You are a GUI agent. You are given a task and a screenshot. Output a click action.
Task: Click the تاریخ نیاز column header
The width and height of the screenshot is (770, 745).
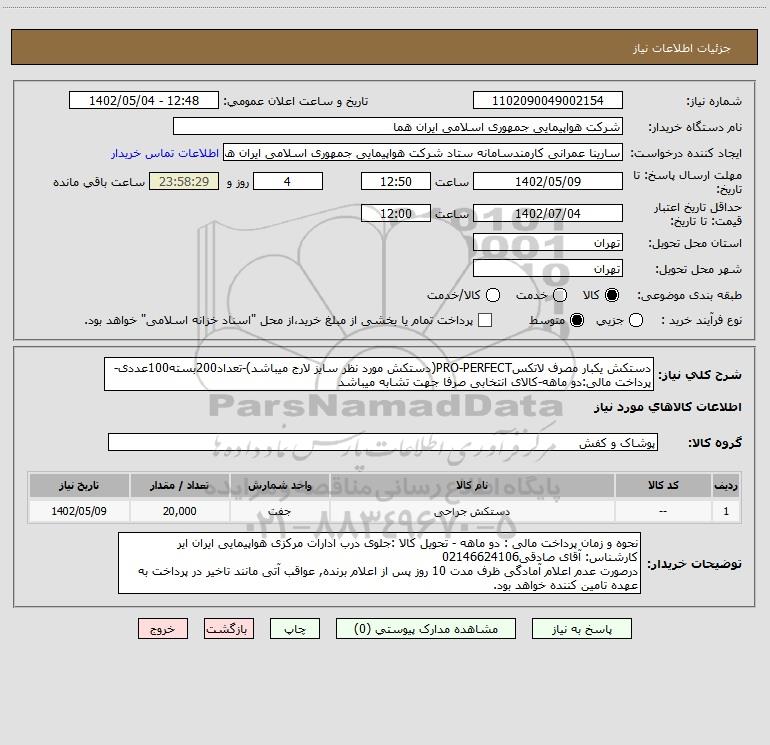pos(79,485)
